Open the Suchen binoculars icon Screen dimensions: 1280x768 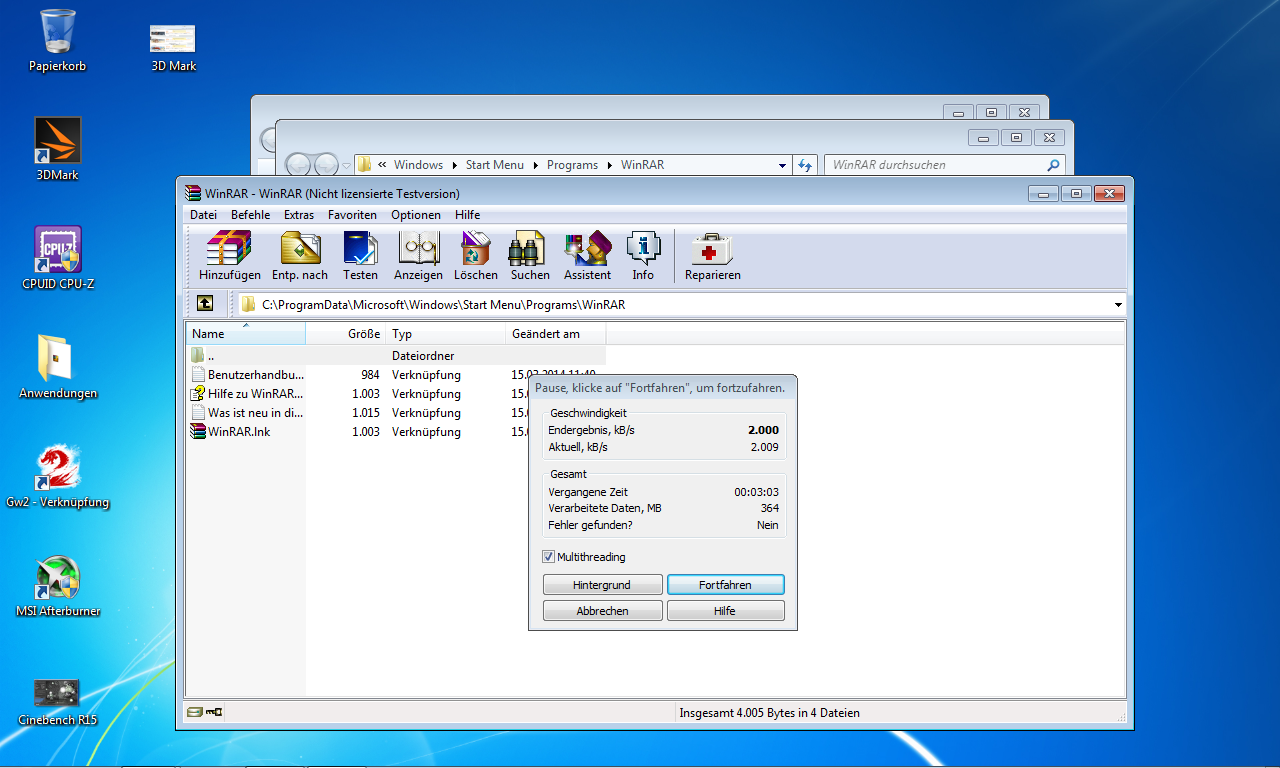tap(530, 256)
